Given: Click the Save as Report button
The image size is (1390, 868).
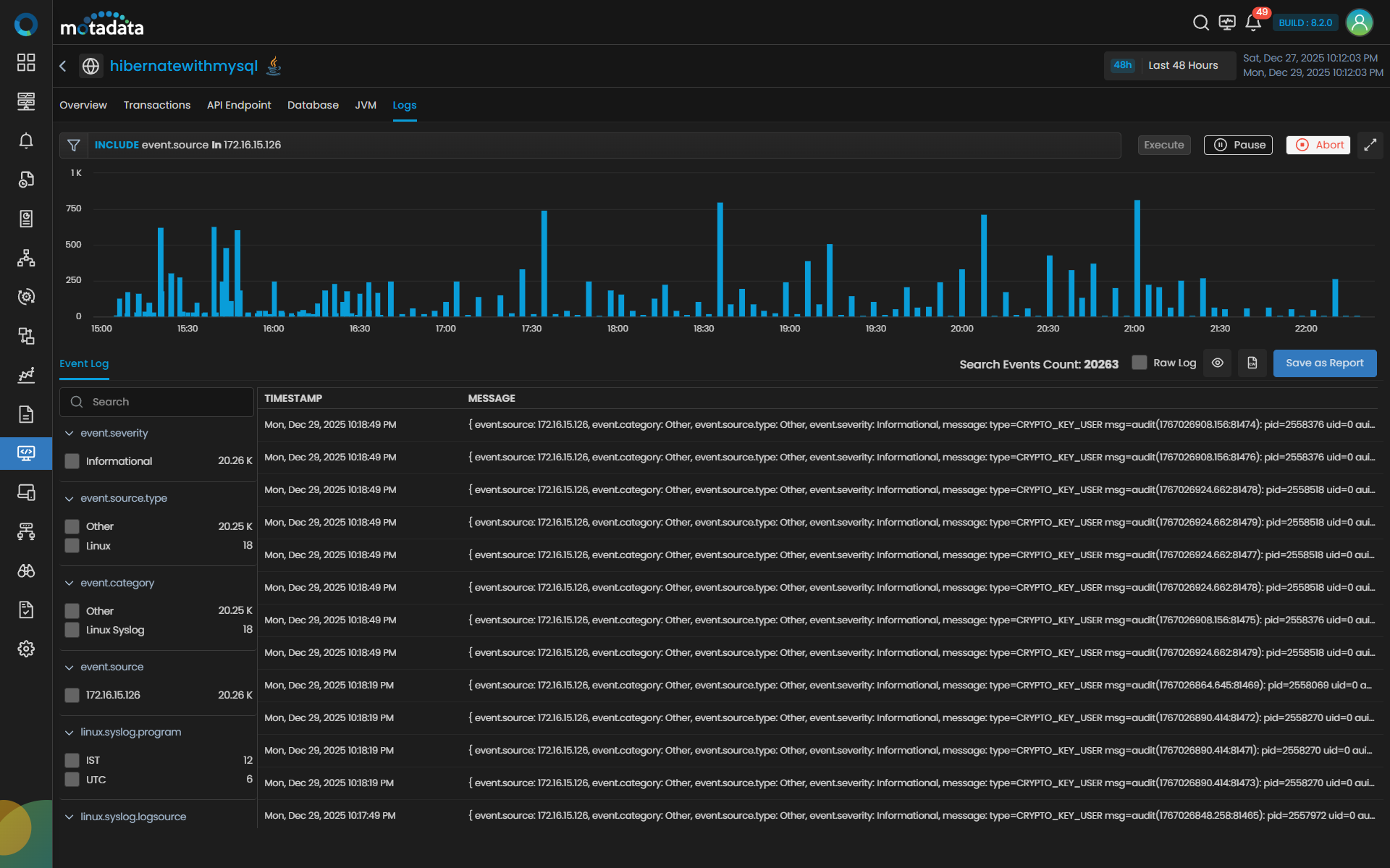Looking at the screenshot, I should coord(1324,363).
